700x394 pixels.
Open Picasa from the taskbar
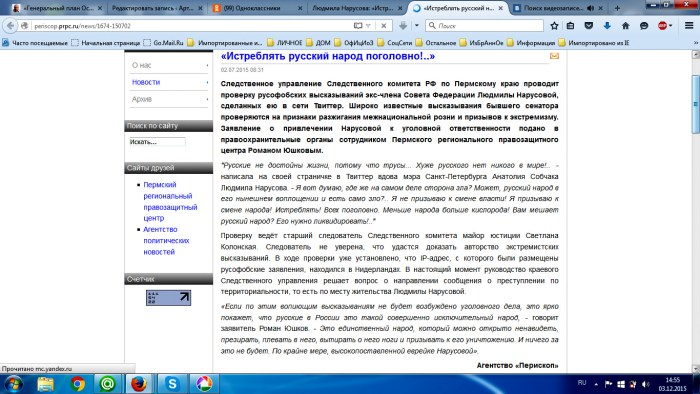(x=204, y=384)
